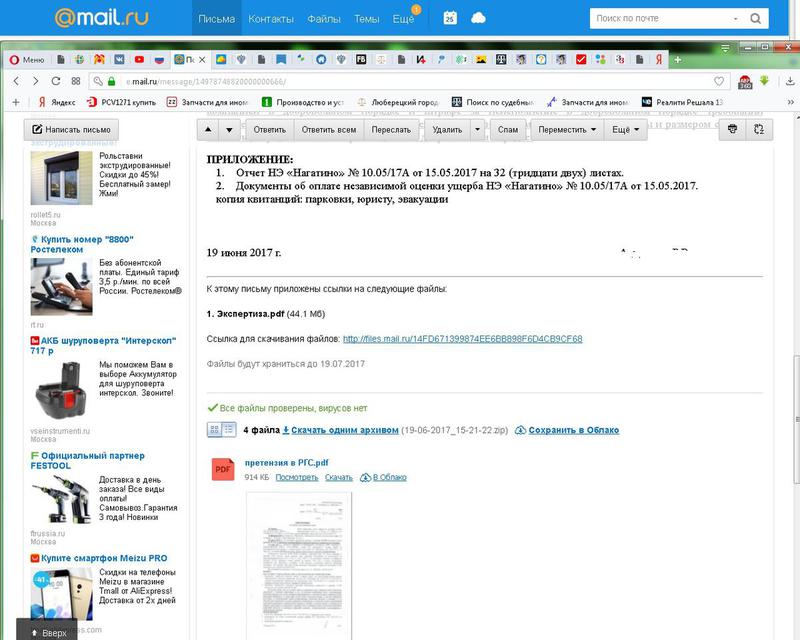The width and height of the screenshot is (800, 640).
Task: Show more bookmarks with double chevron
Action: 790,102
